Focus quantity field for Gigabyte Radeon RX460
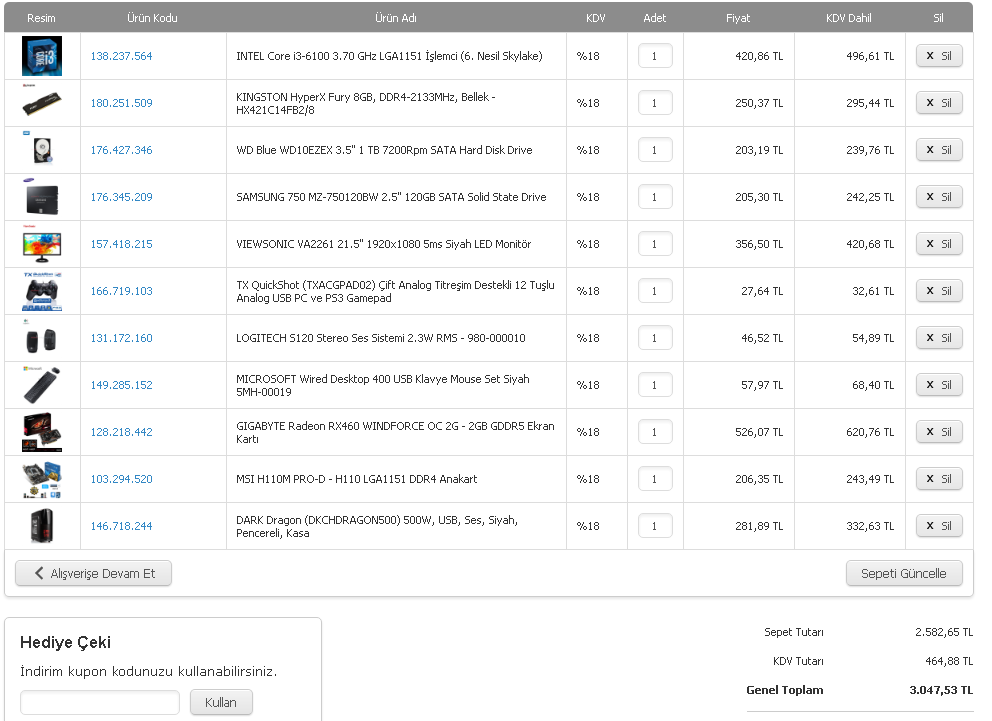This screenshot has width=992, height=721. pyautogui.click(x=655, y=432)
